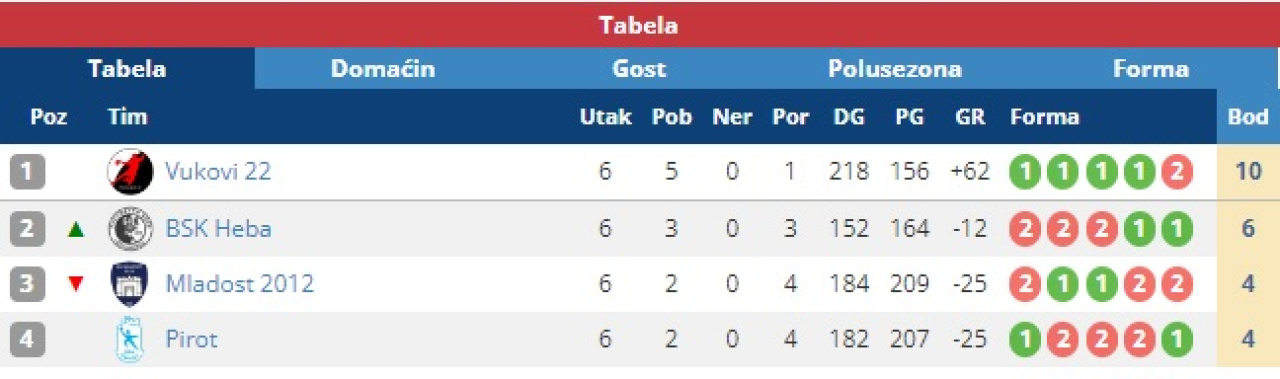Click the red down arrow beside Mladost 2012
Screen dimensions: 1280x379
(76, 285)
